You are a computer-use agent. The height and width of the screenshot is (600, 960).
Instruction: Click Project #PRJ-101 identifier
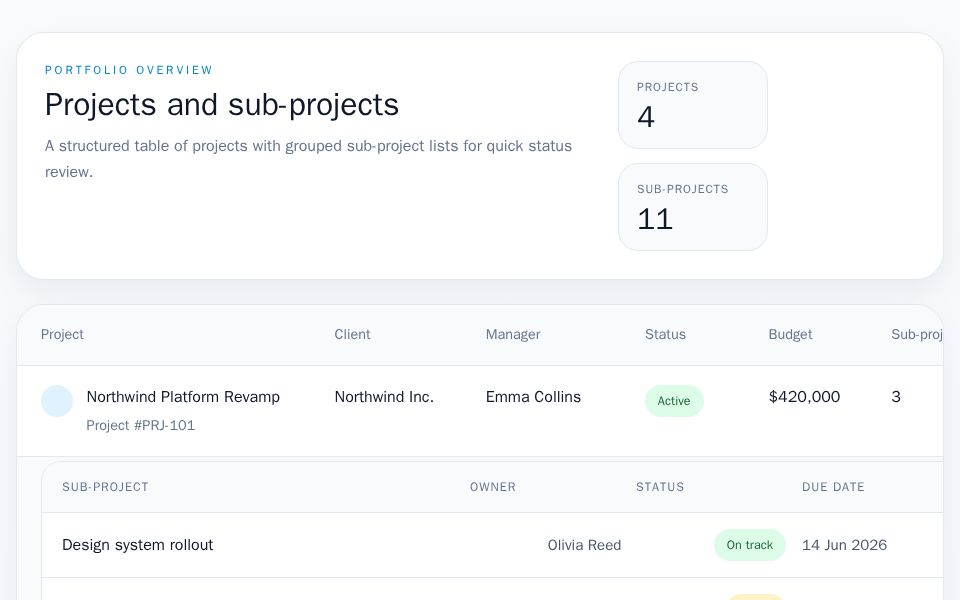coord(140,426)
